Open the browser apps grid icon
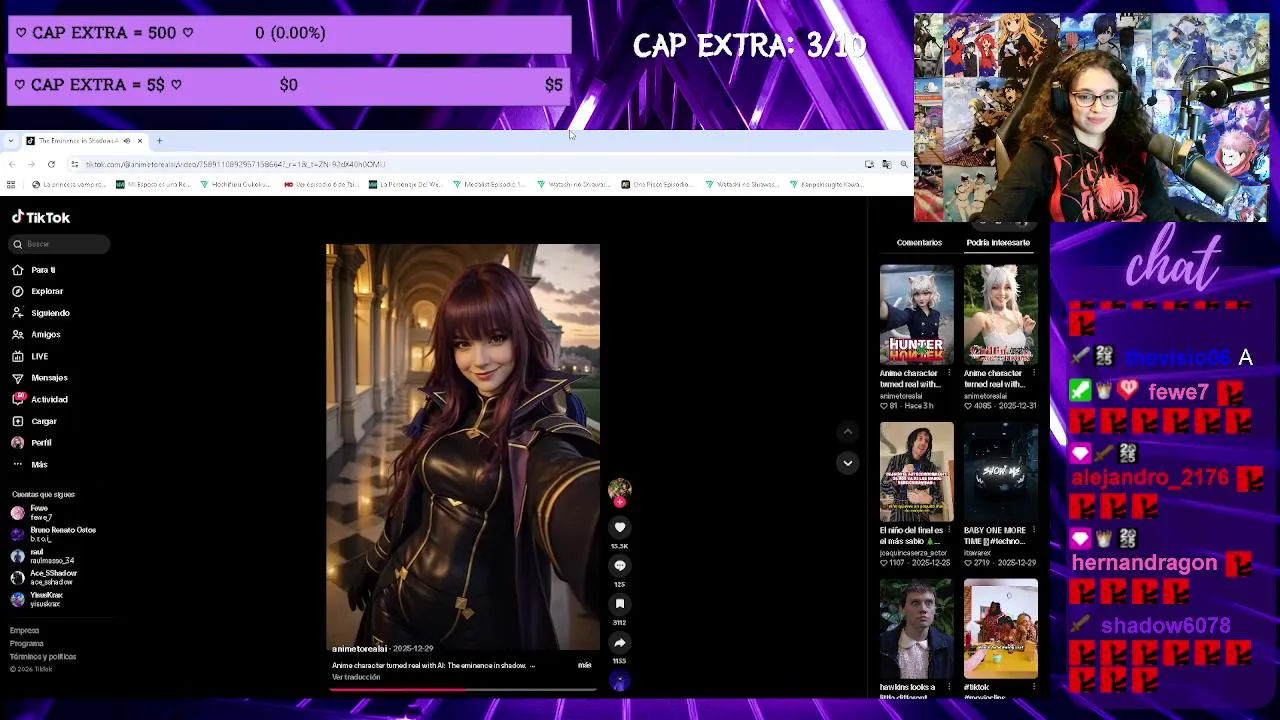The height and width of the screenshot is (720, 1280). [x=11, y=184]
